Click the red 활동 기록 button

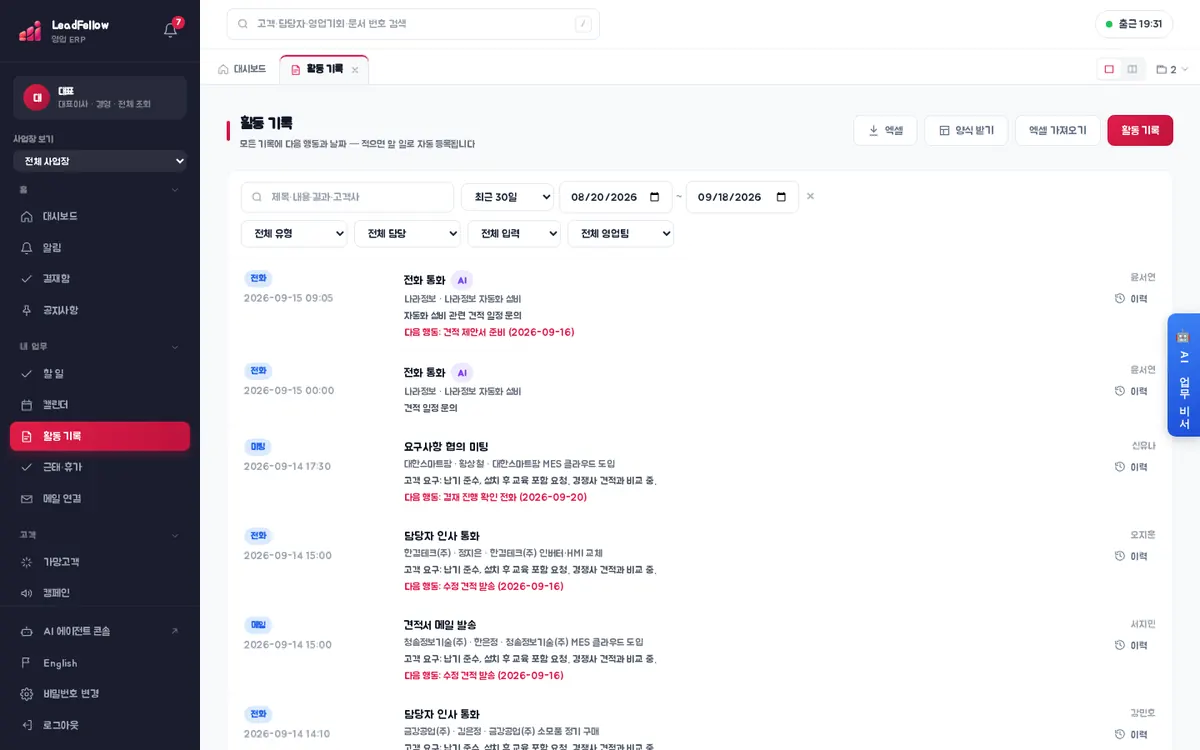[x=1140, y=130]
